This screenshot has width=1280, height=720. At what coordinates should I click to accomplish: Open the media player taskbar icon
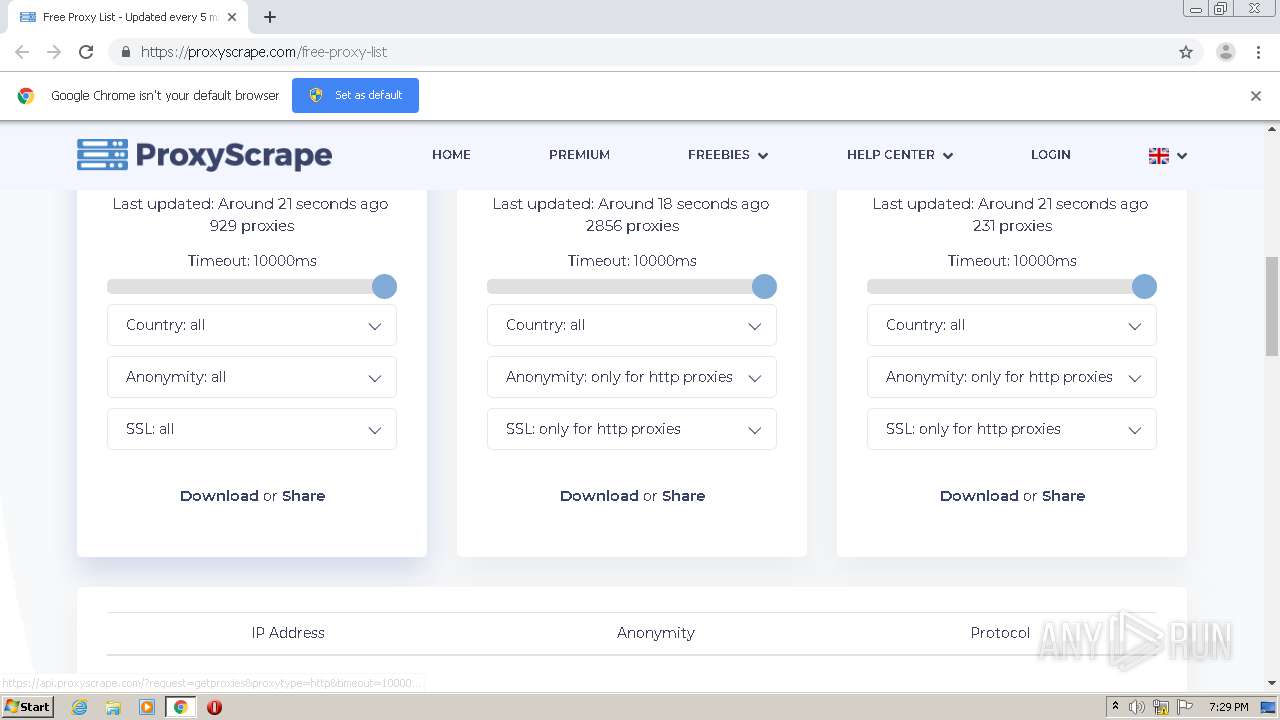point(147,707)
